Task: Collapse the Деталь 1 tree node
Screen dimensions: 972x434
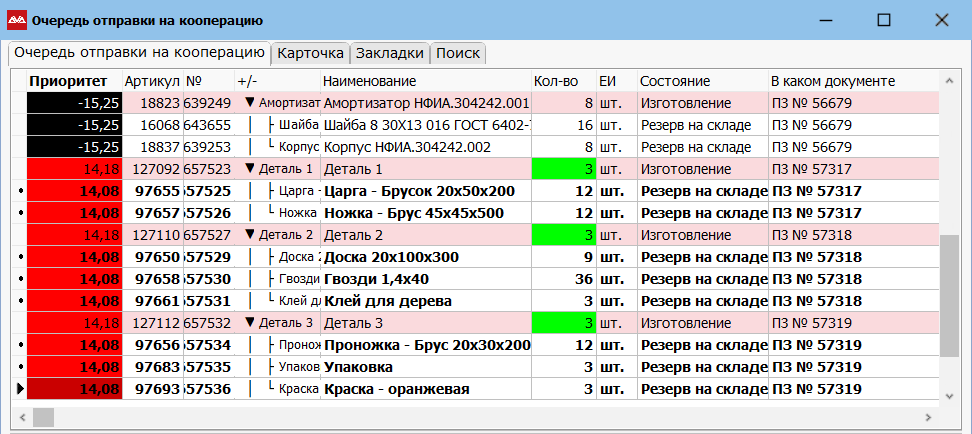Action: tap(250, 169)
